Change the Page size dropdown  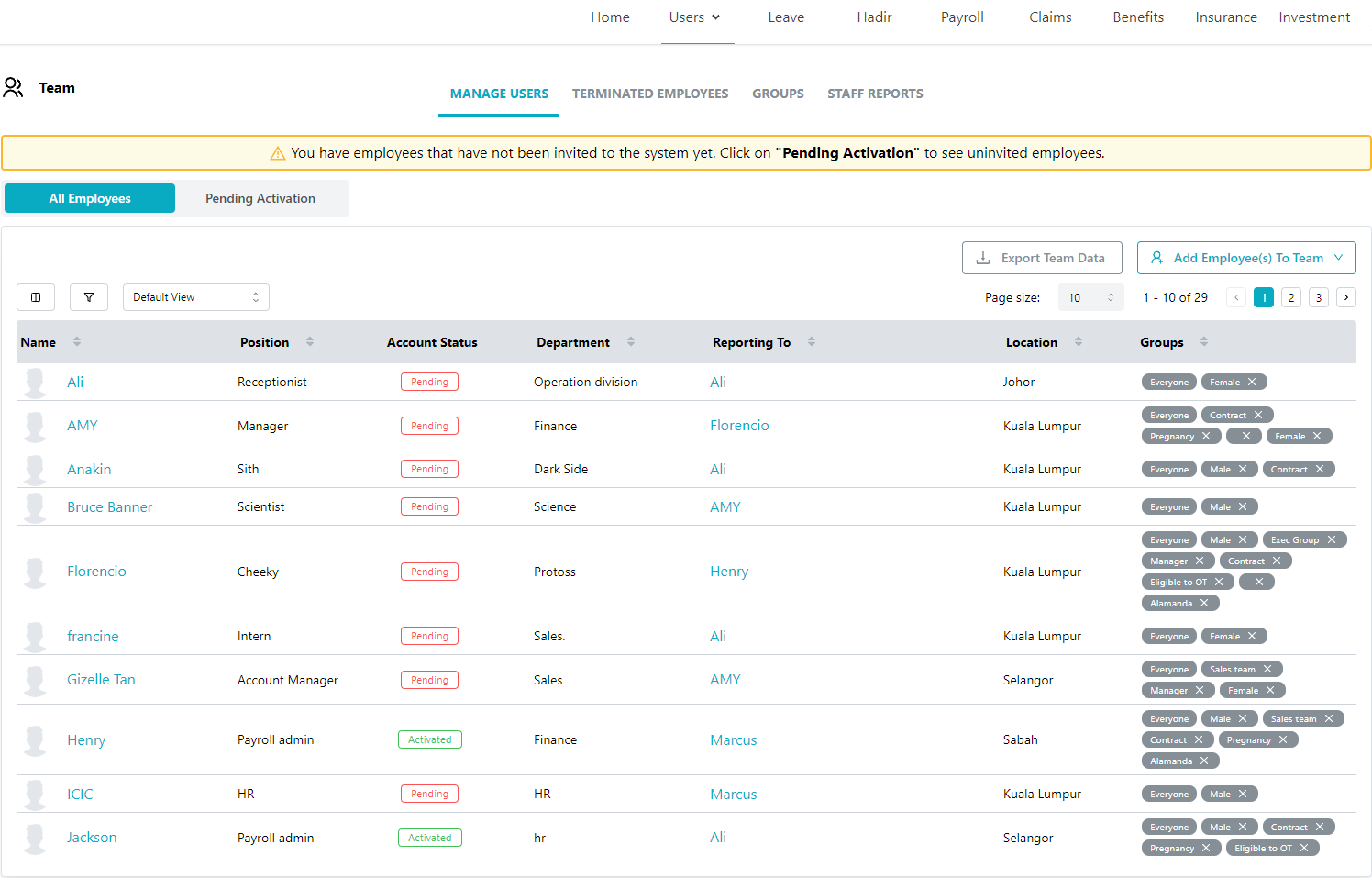[1090, 297]
